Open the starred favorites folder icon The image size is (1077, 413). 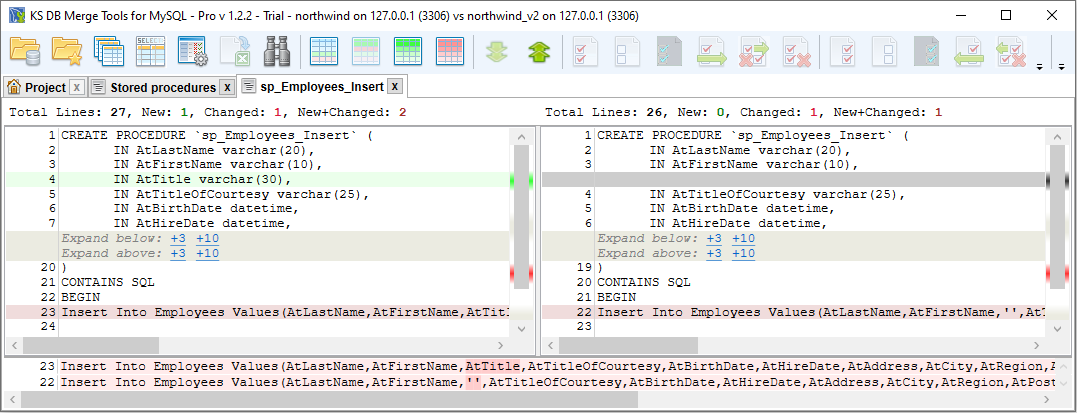(x=67, y=52)
